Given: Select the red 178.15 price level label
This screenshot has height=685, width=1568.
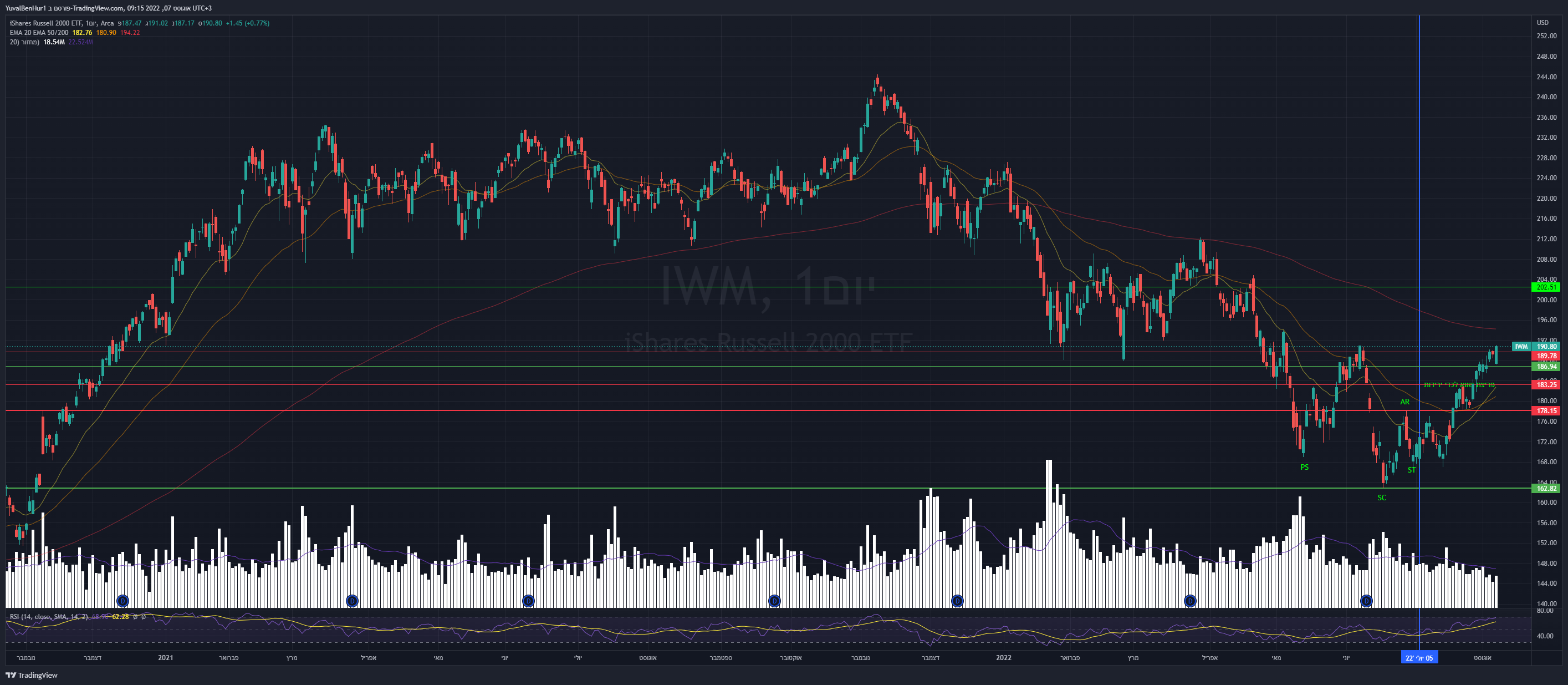Looking at the screenshot, I should [x=1546, y=411].
